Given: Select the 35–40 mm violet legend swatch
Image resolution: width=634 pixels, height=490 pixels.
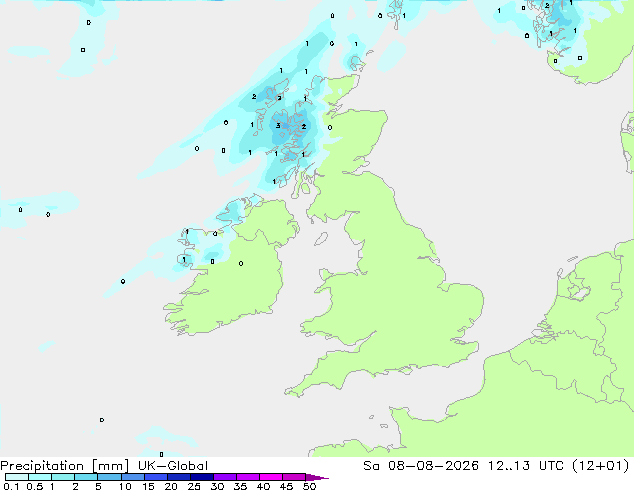Looking at the screenshot, I should pos(247,477).
